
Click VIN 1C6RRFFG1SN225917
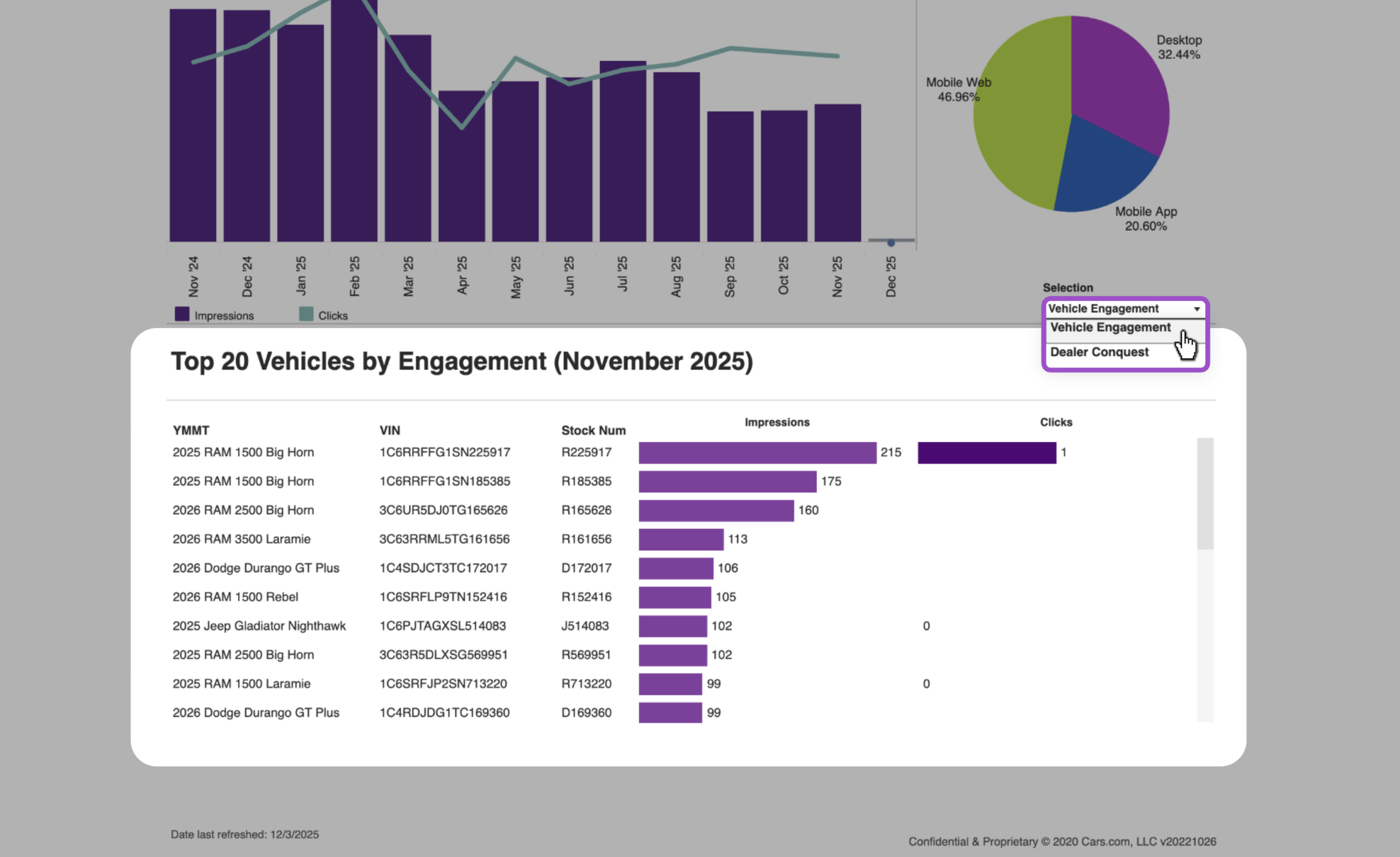pos(445,452)
